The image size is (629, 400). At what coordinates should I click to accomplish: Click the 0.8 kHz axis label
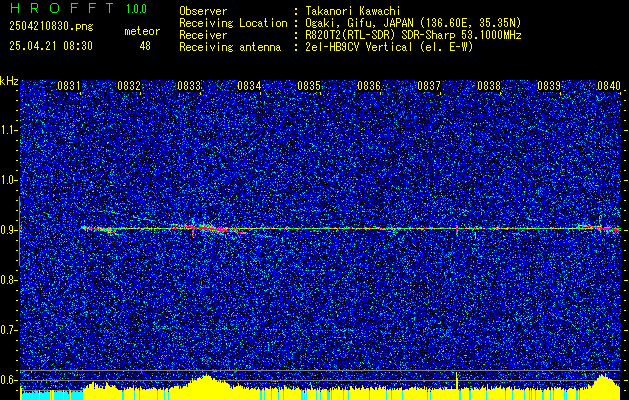pyautogui.click(x=8, y=280)
